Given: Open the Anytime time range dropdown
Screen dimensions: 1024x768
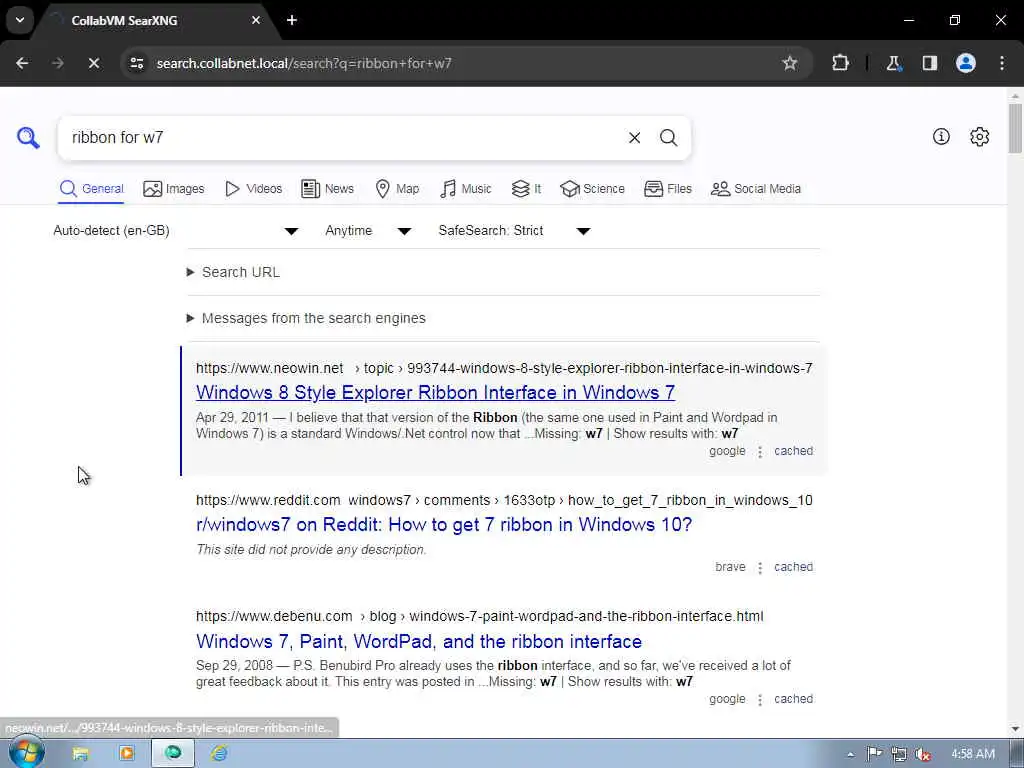Looking at the screenshot, I should 368,231.
